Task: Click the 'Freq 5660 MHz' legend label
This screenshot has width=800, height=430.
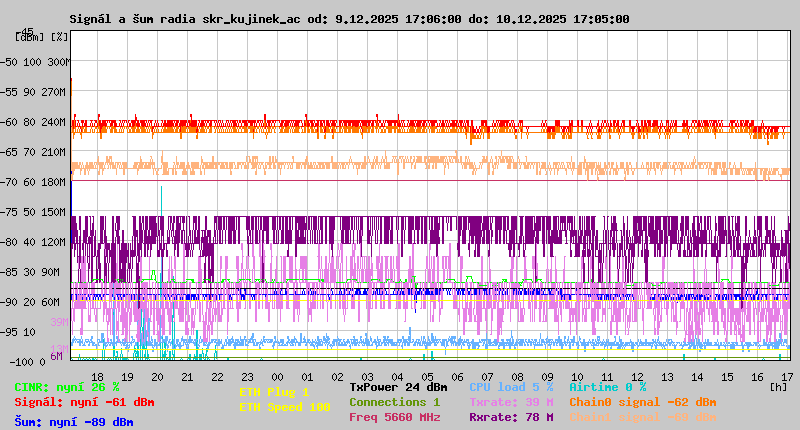Action: click(x=394, y=417)
